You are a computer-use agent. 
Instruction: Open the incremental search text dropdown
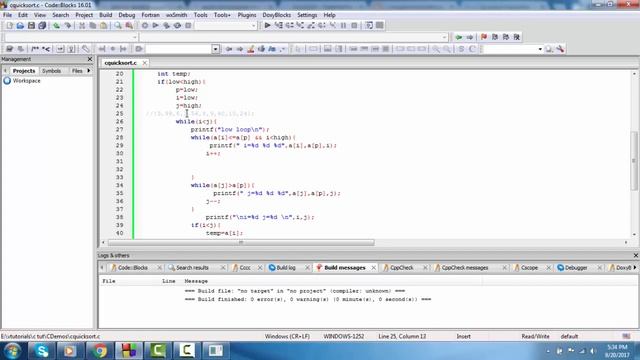216,49
